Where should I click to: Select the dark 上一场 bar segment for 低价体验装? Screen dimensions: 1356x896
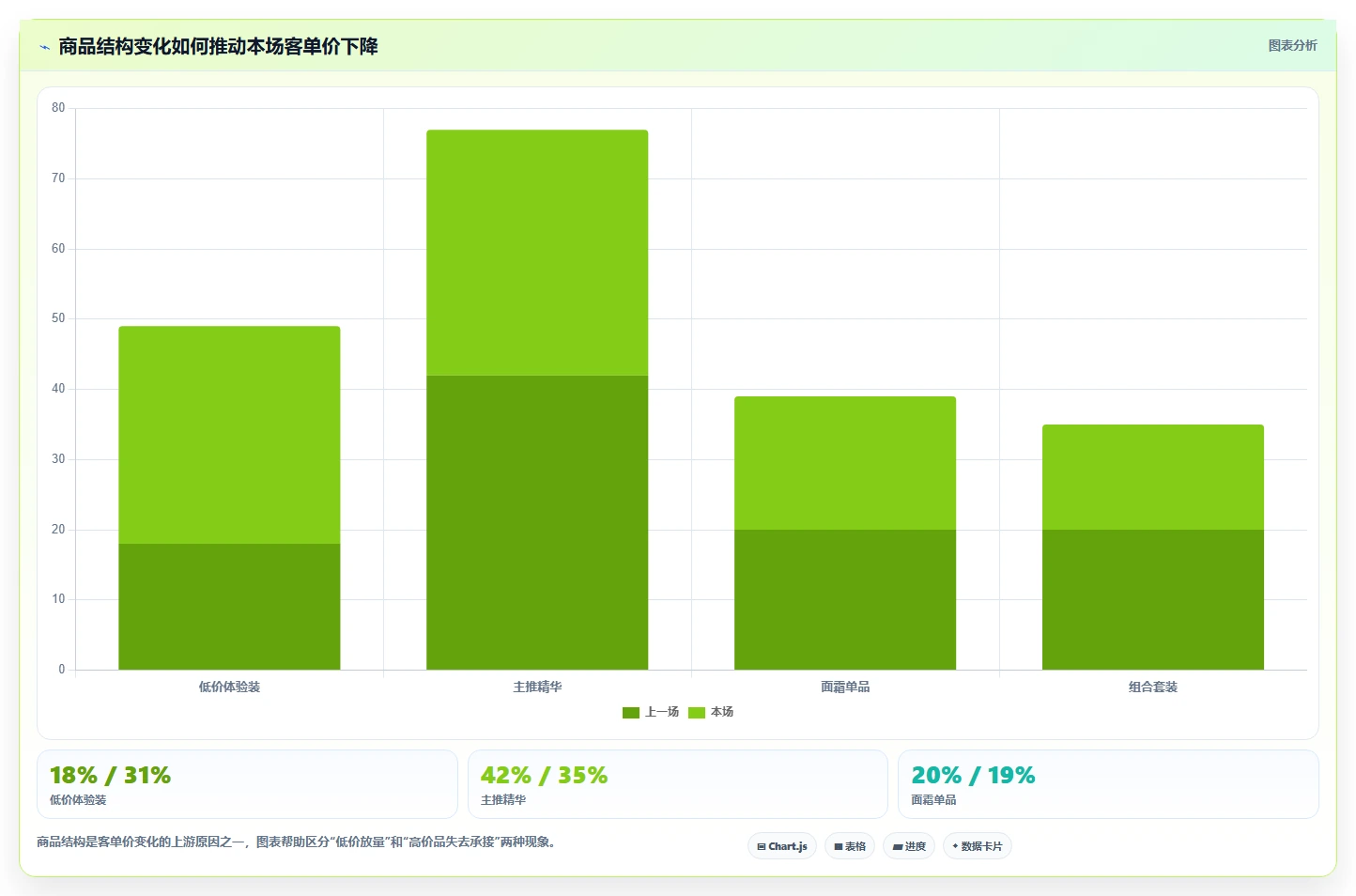tap(229, 607)
